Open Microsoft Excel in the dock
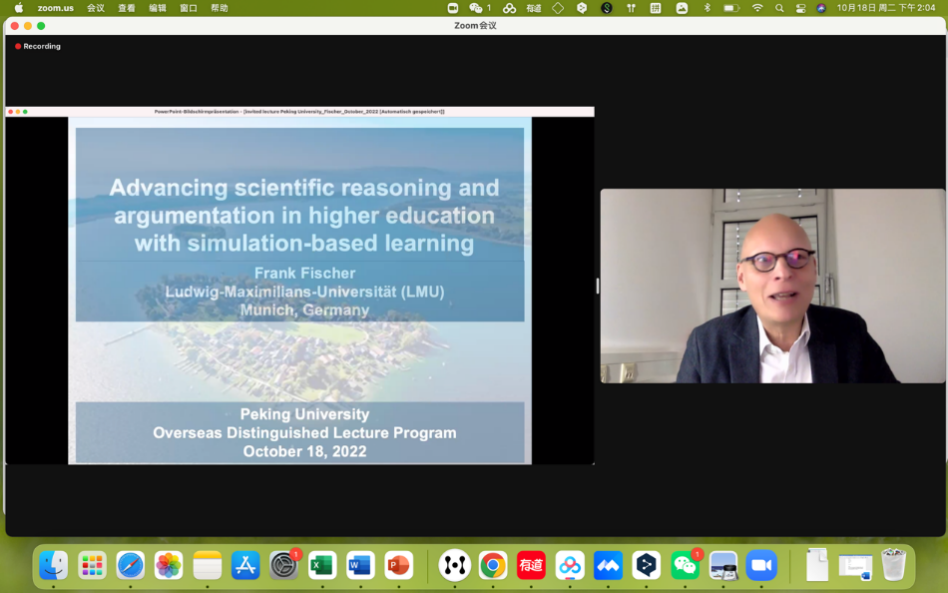 [322, 565]
